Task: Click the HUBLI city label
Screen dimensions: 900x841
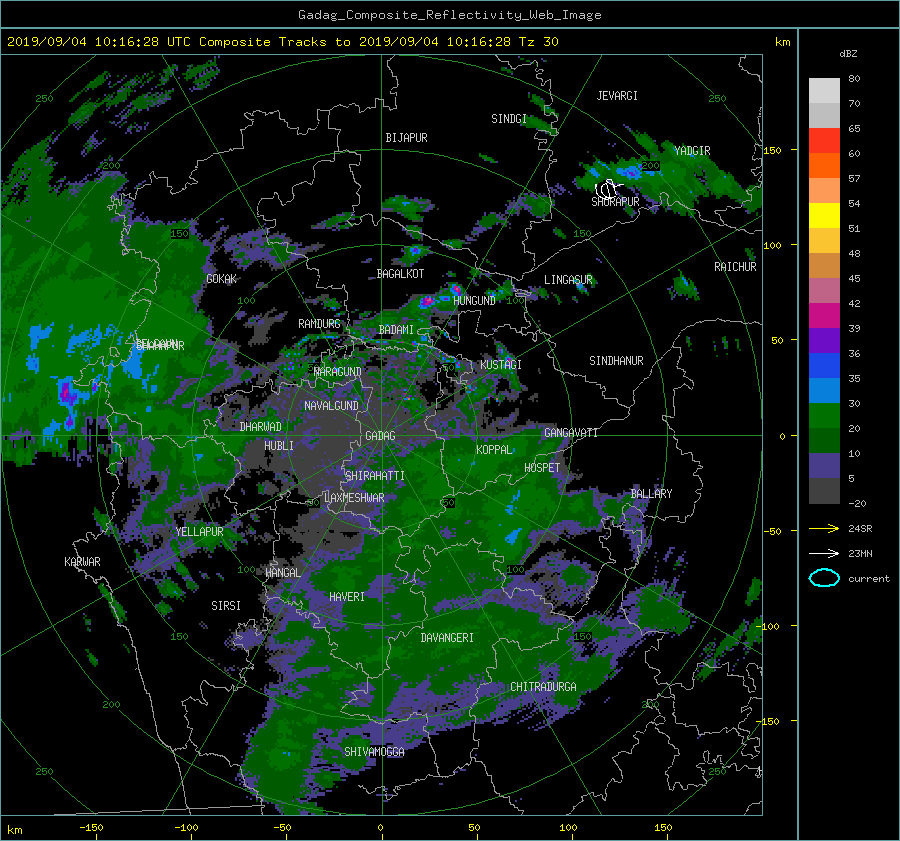Action: (x=279, y=446)
